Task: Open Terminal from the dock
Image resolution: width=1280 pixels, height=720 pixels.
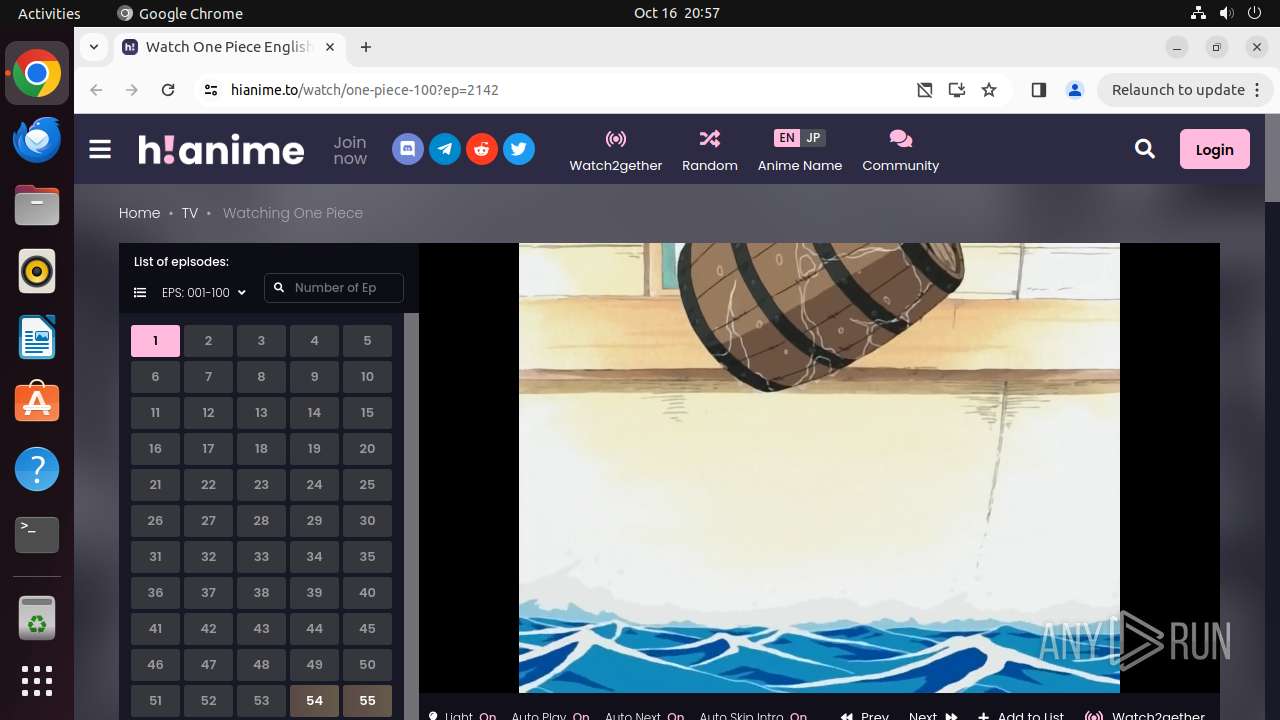Action: 37,535
